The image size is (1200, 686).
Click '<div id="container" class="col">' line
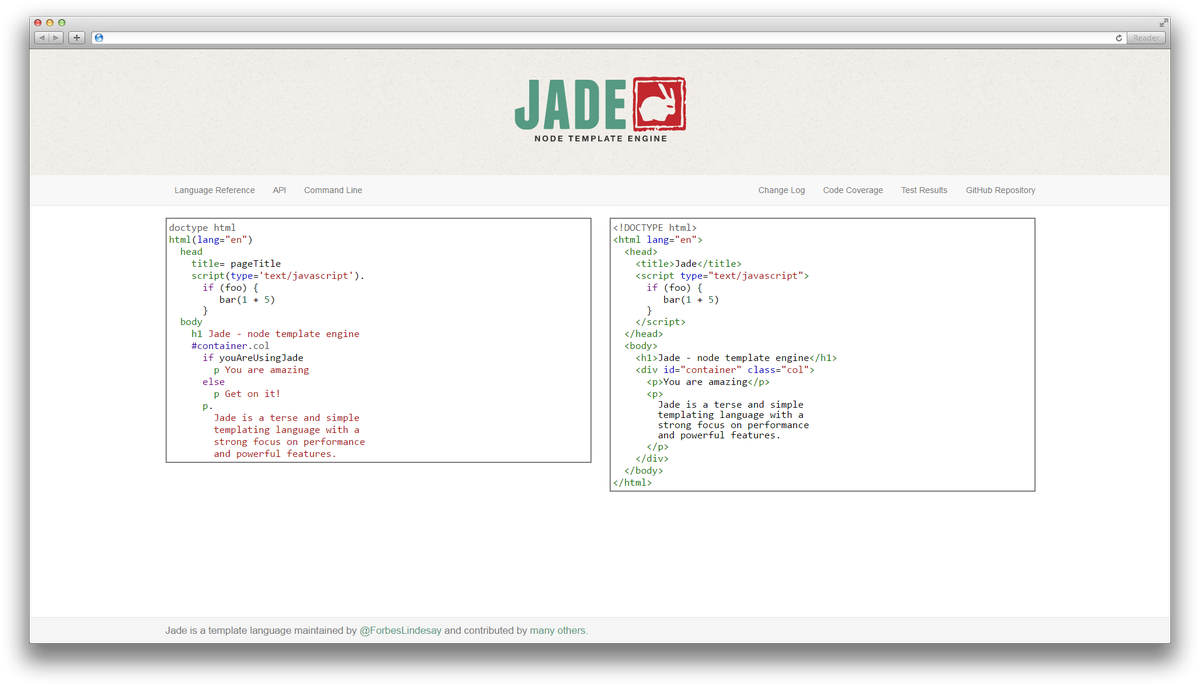click(725, 370)
